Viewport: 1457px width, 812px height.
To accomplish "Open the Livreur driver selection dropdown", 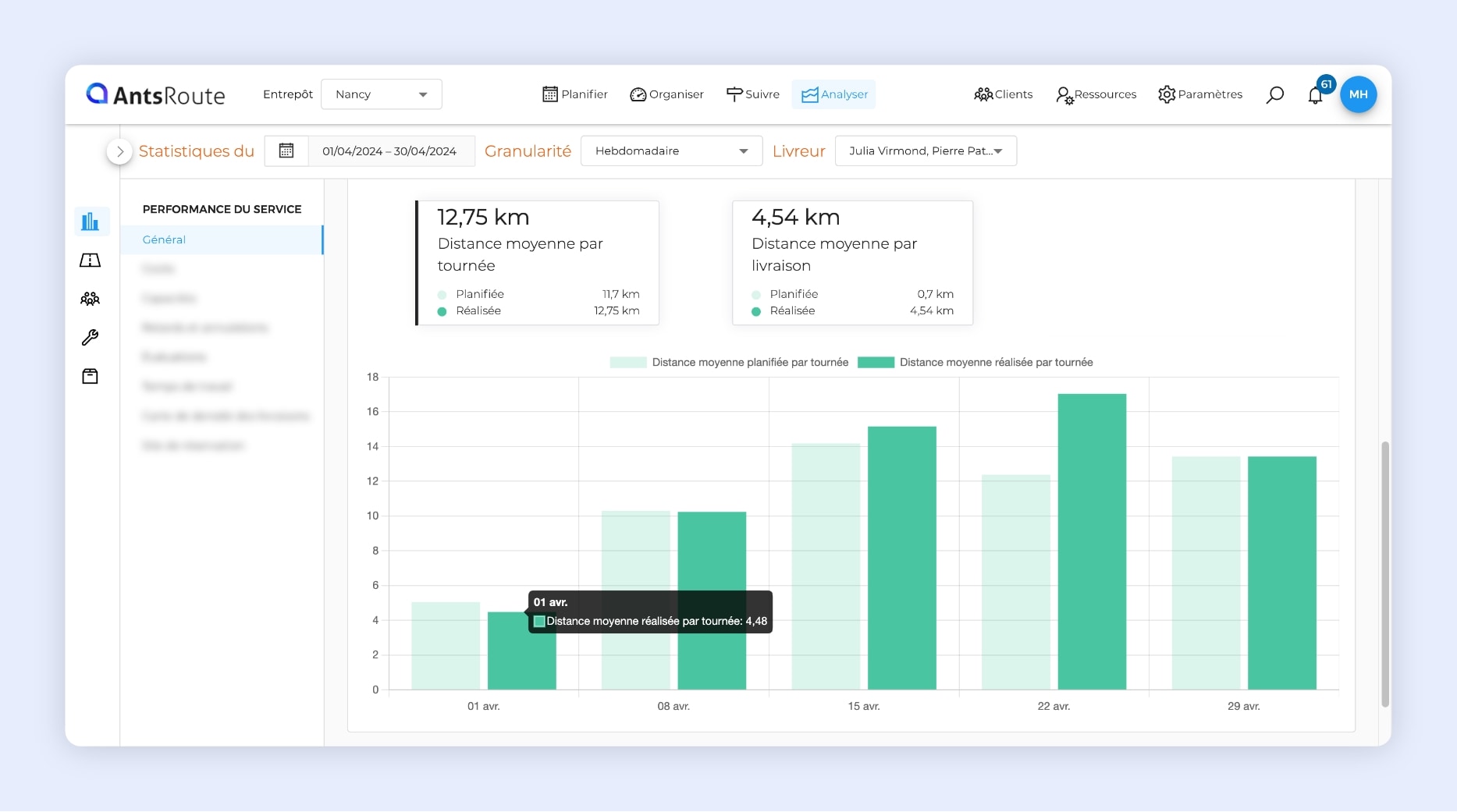I will (925, 151).
